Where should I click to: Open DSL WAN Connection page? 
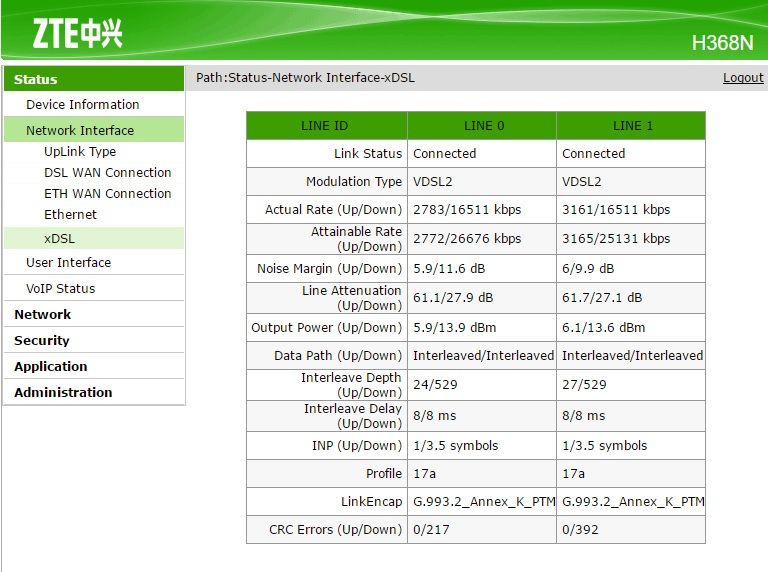pos(107,172)
